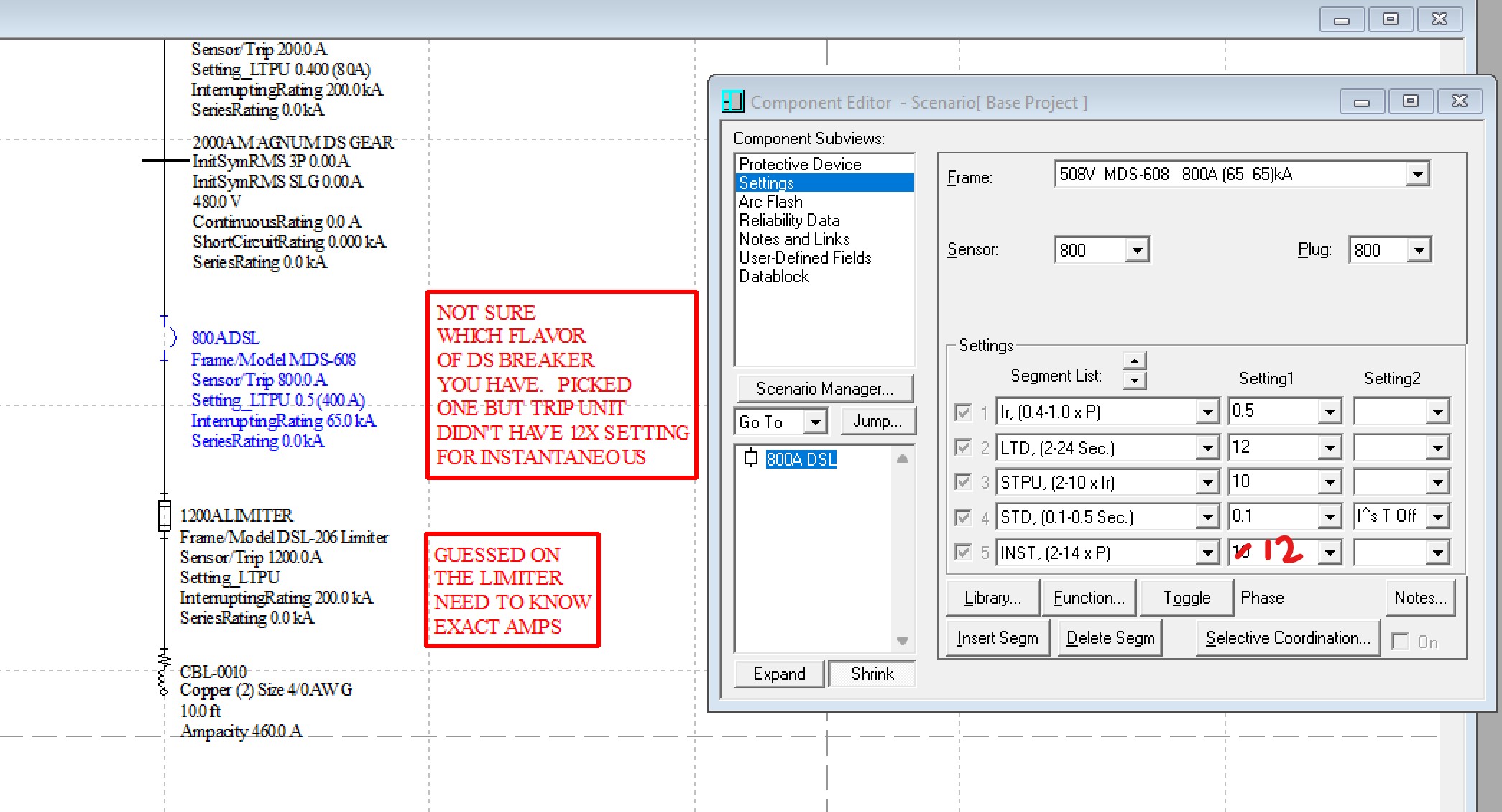Click Segment List up arrow
Viewport: 1502px width, 812px height.
[x=1134, y=360]
